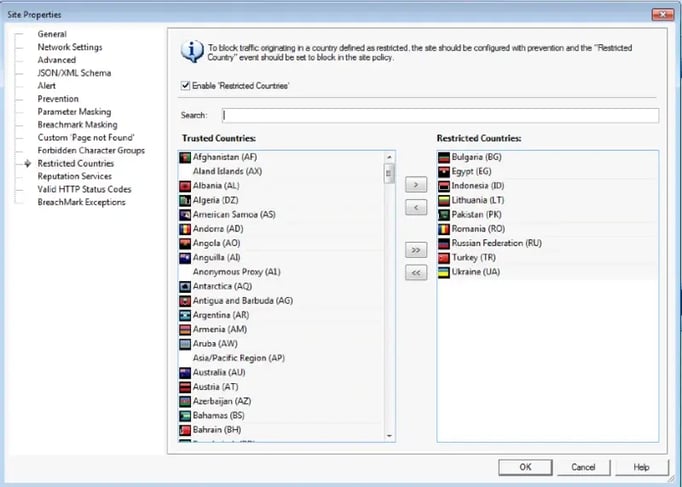Viewport: 682px width, 487px height.
Task: Disable the 'Restricted Countries' checkbox
Action: [x=185, y=87]
